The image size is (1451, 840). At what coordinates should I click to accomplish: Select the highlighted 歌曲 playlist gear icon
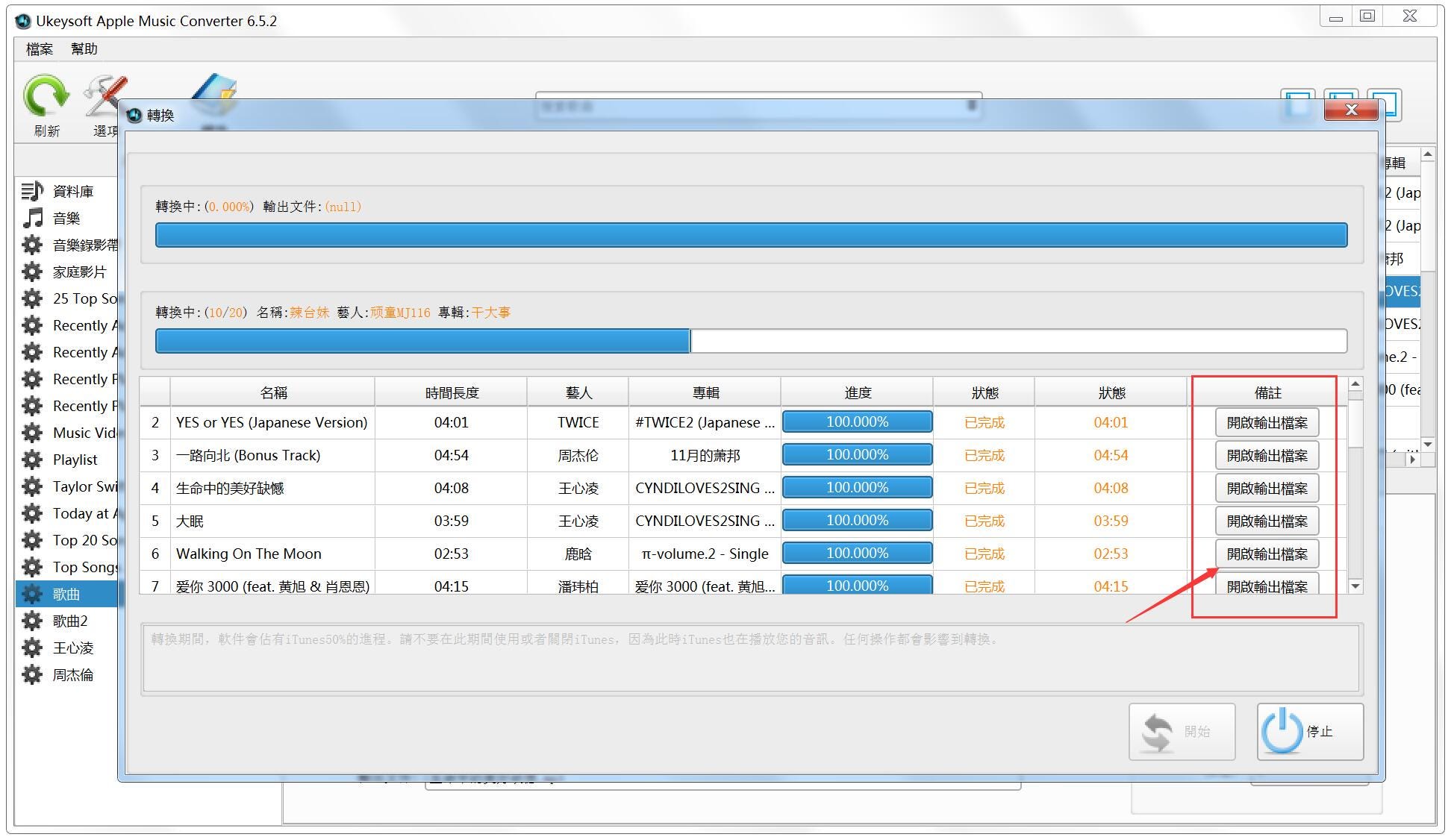32,594
